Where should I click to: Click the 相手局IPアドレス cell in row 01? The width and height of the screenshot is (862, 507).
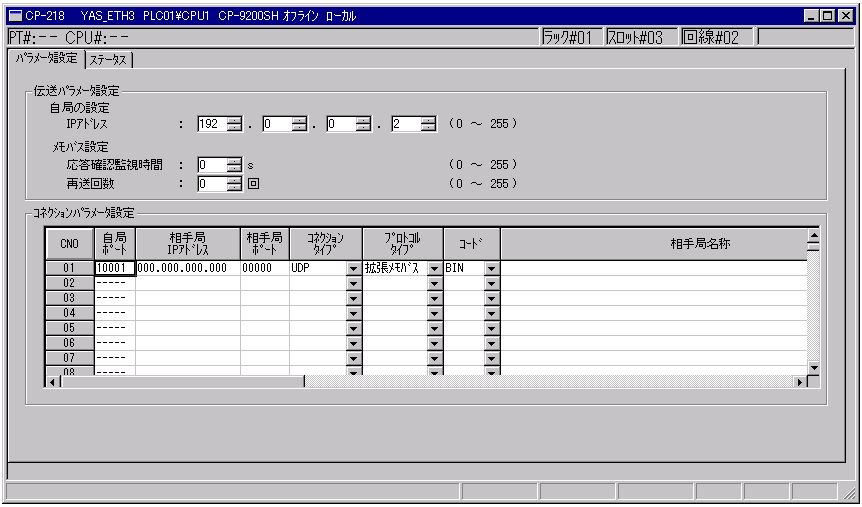[x=187, y=268]
